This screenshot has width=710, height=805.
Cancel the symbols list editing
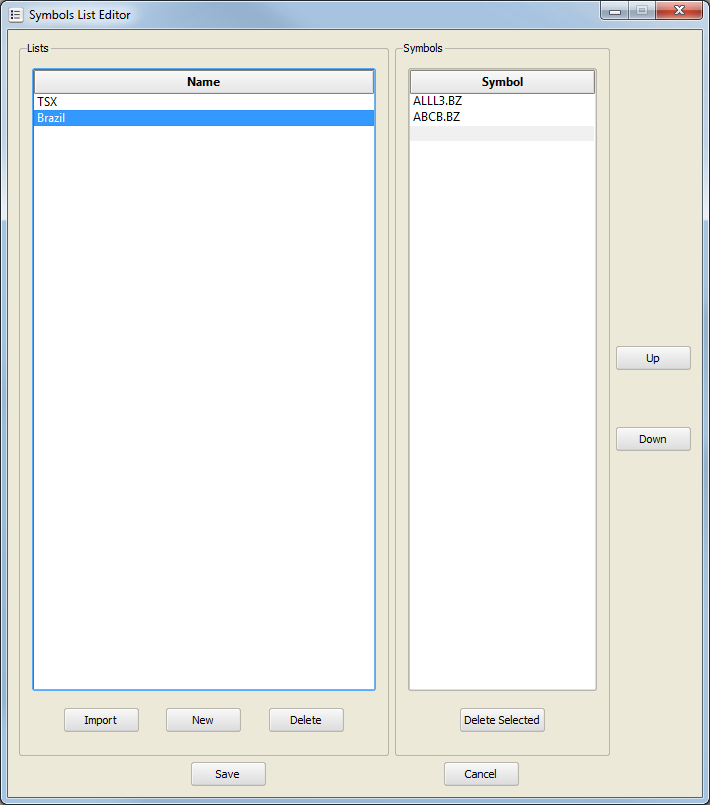click(x=481, y=774)
